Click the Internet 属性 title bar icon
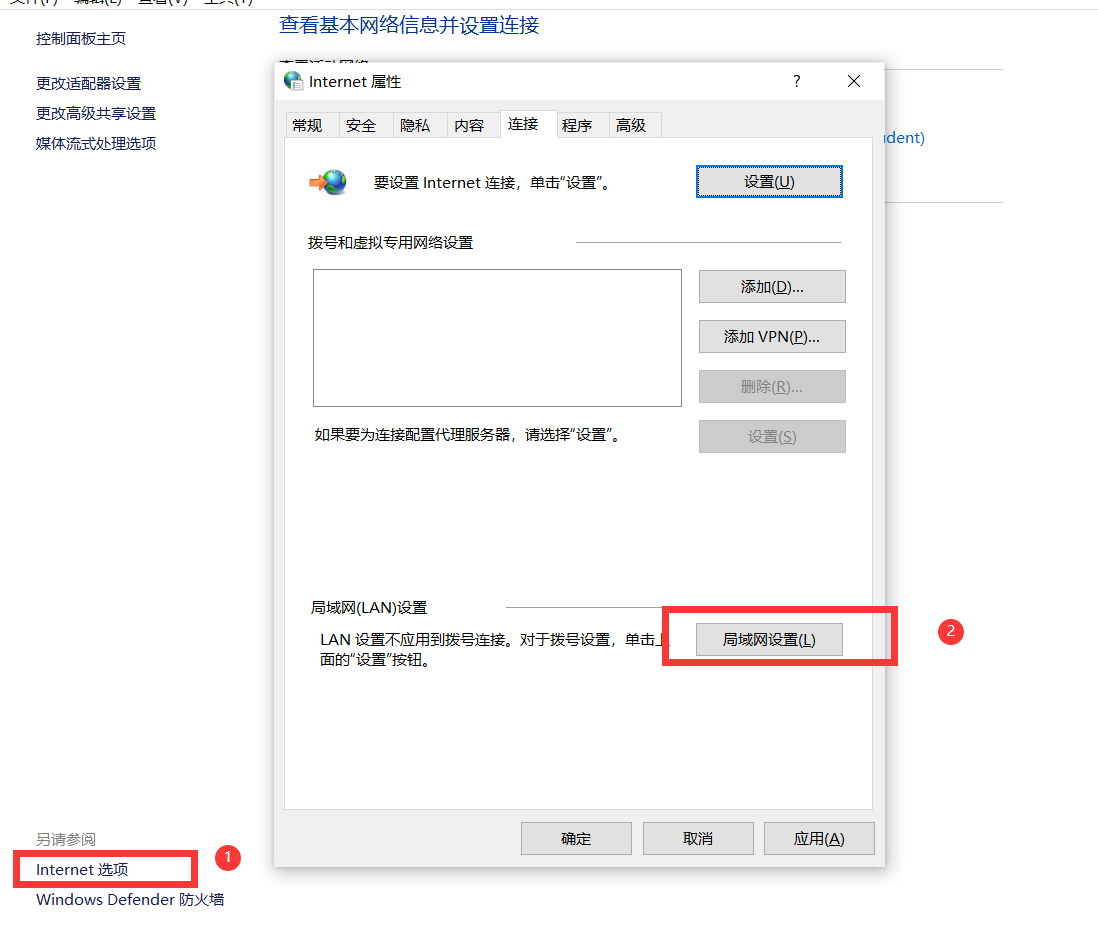 pos(291,81)
